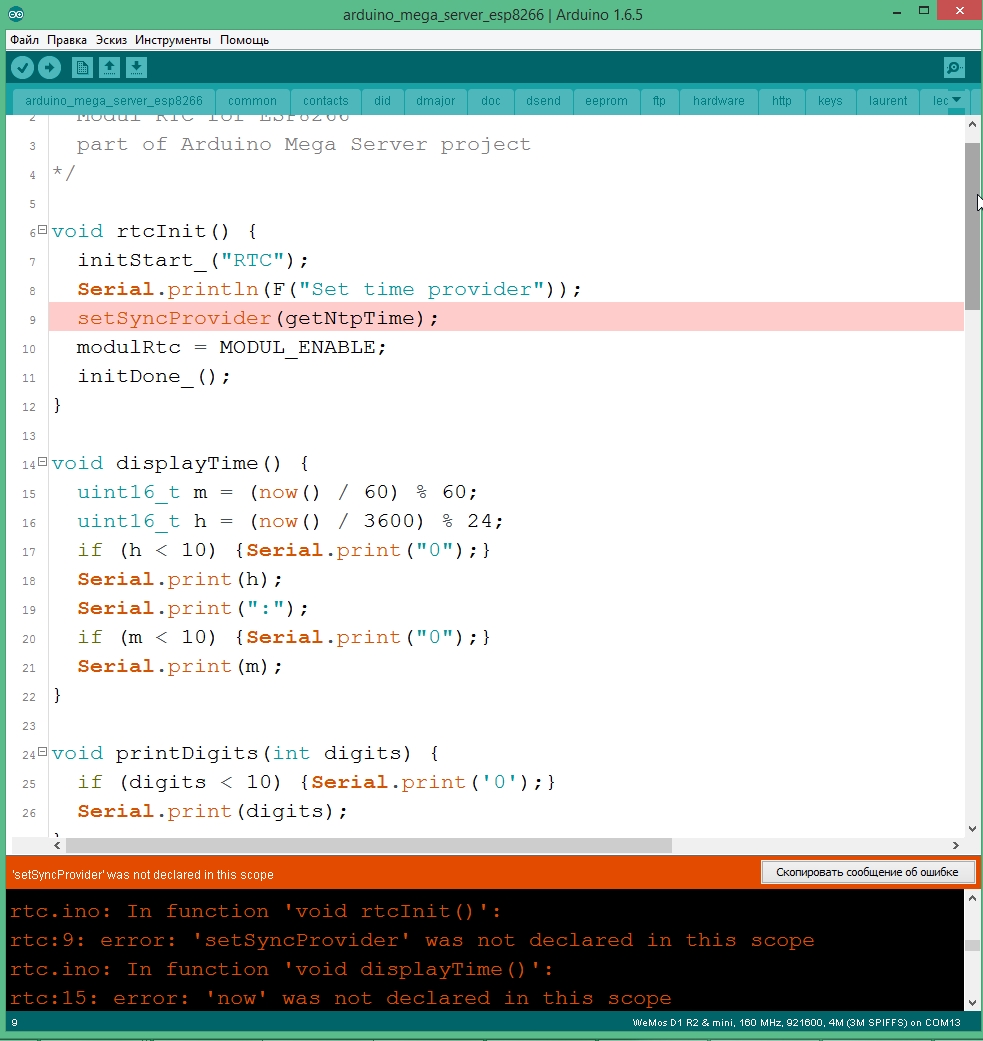The height and width of the screenshot is (1041, 983).
Task: Click the Upload arrow icon
Action: pos(49,68)
